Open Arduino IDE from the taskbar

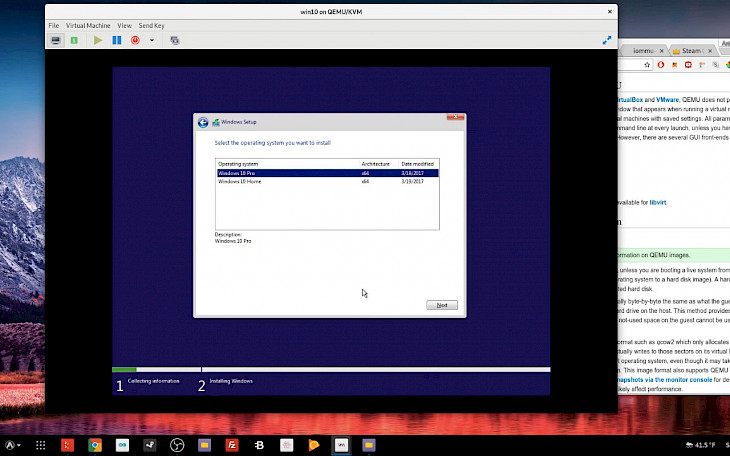coord(122,445)
